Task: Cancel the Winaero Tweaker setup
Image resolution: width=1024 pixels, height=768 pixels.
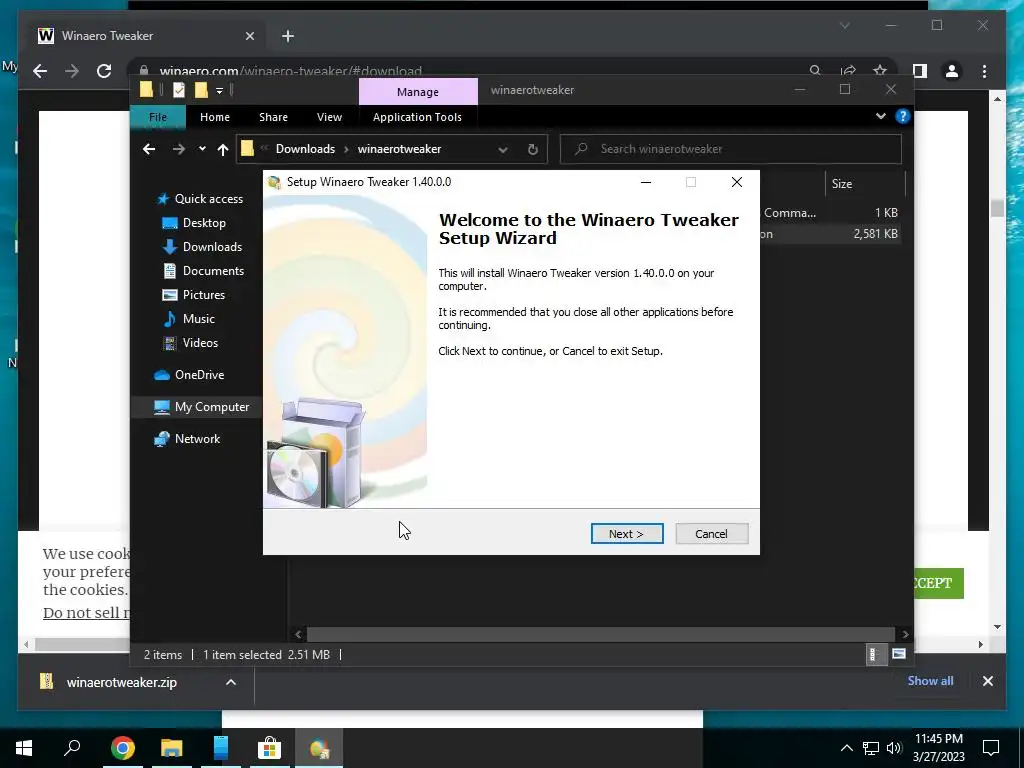Action: coord(711,534)
